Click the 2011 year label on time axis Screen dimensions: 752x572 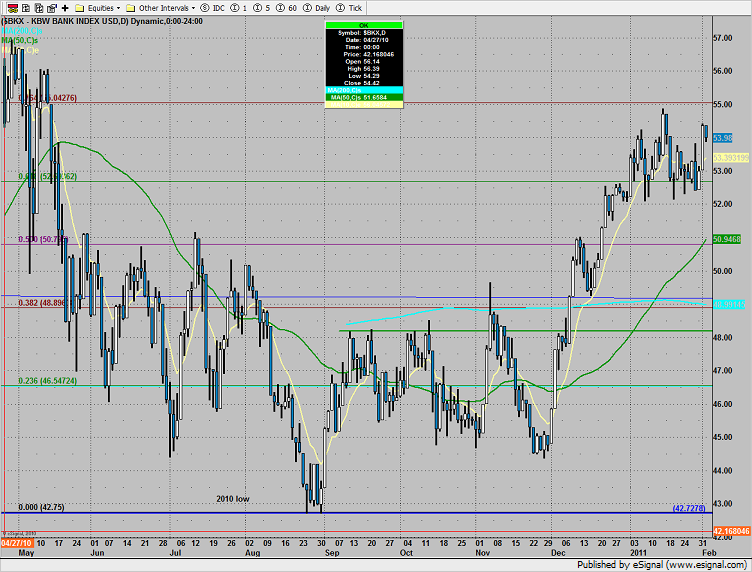click(638, 553)
